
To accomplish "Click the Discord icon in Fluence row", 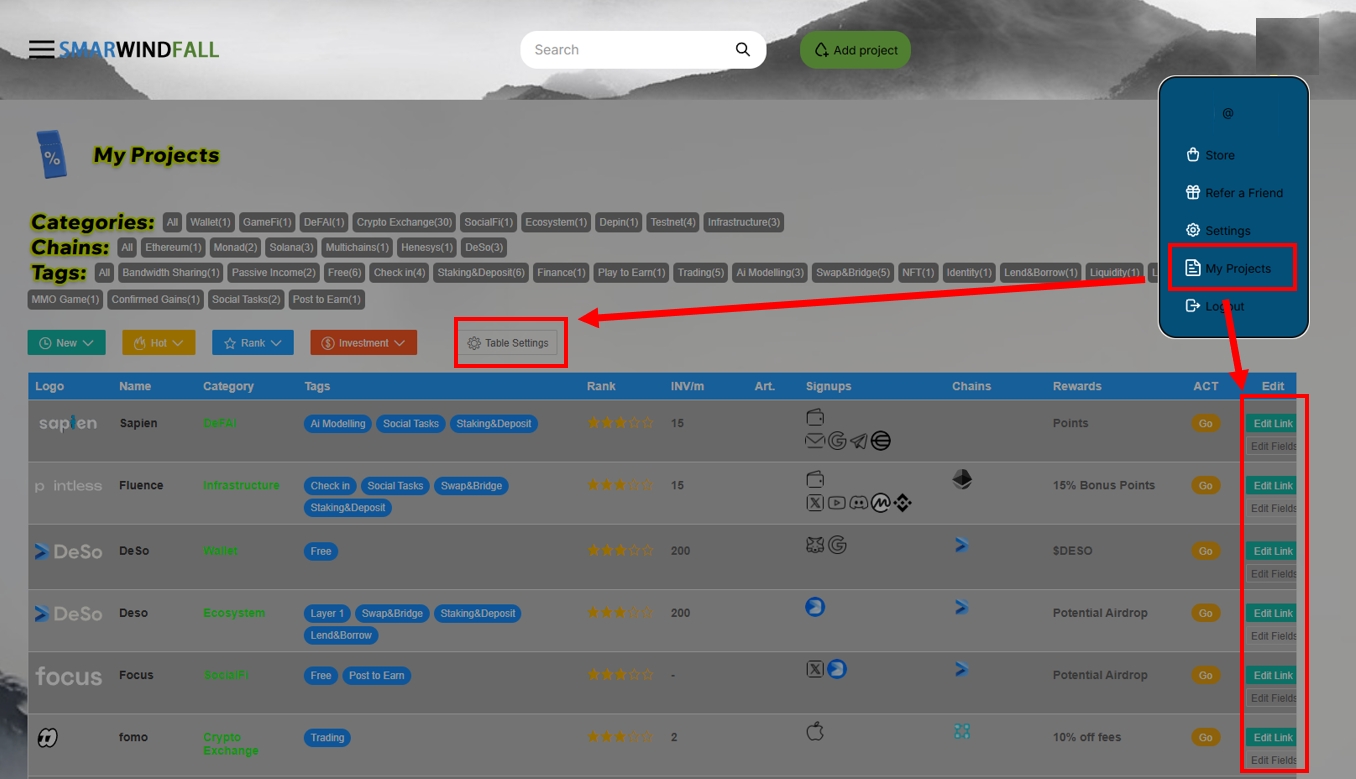I will point(858,503).
